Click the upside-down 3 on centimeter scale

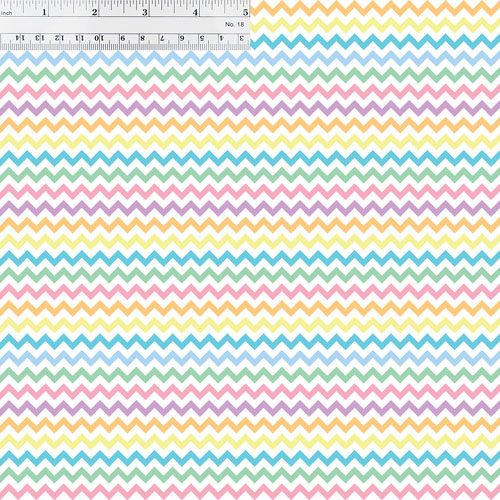[241, 38]
